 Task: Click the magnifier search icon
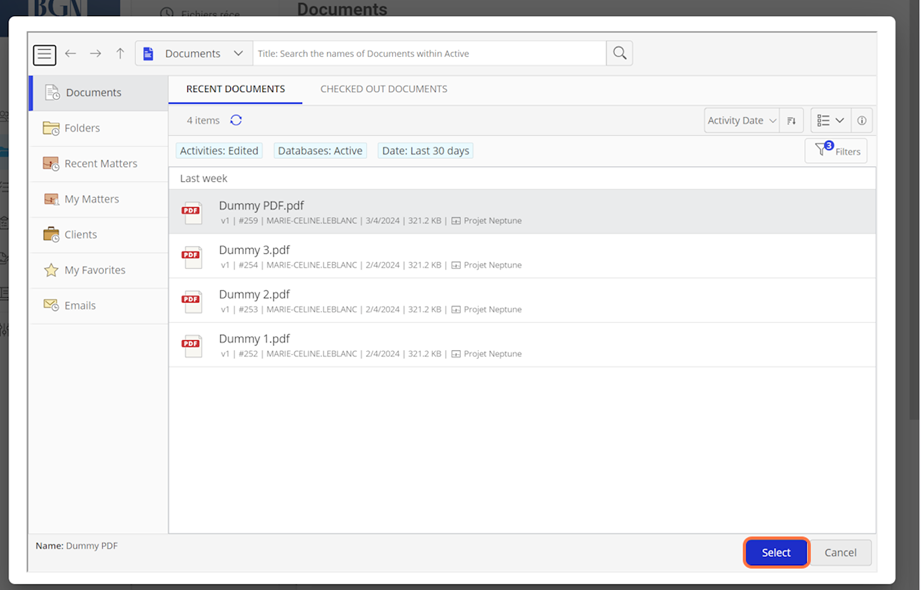point(619,54)
